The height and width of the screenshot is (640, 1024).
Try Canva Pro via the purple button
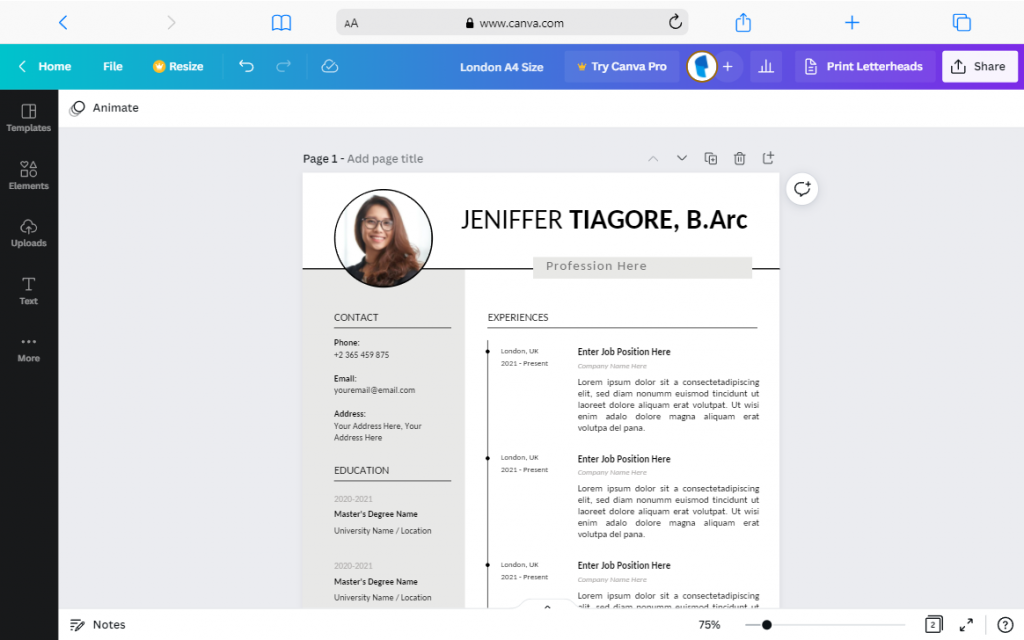(621, 66)
